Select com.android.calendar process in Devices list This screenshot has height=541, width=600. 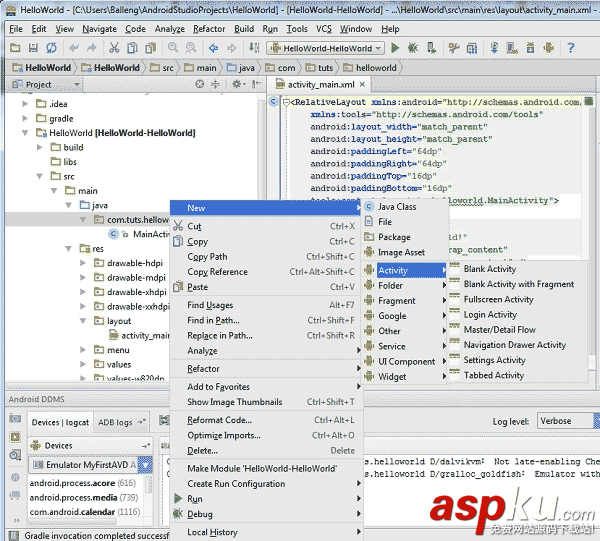point(85,512)
